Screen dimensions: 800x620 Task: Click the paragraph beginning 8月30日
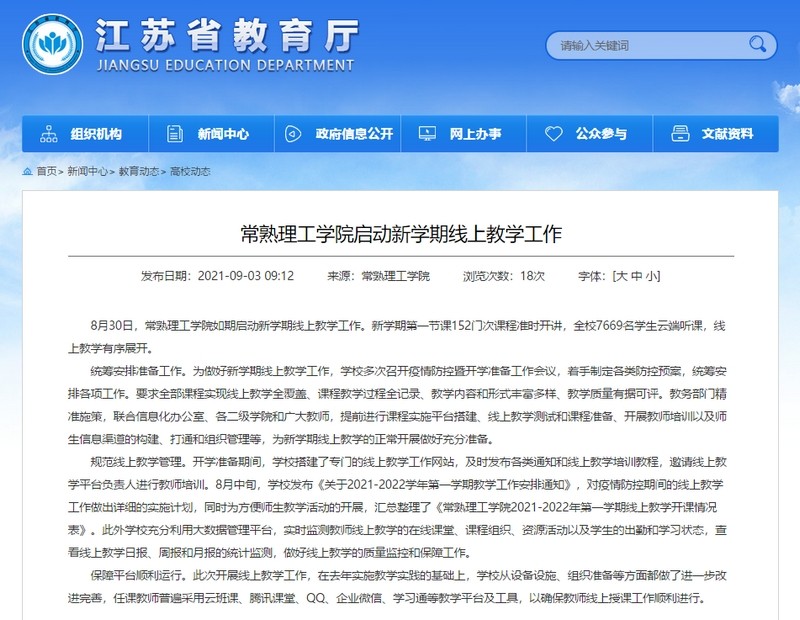point(397,337)
